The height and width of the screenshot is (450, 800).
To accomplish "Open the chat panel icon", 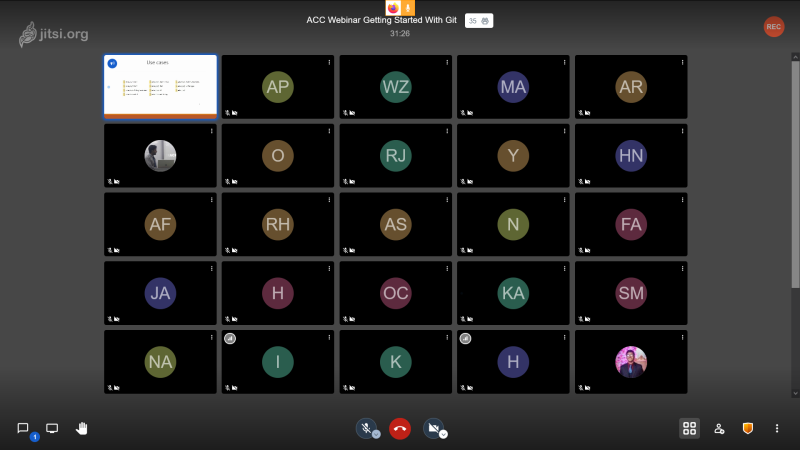I will pyautogui.click(x=22, y=428).
